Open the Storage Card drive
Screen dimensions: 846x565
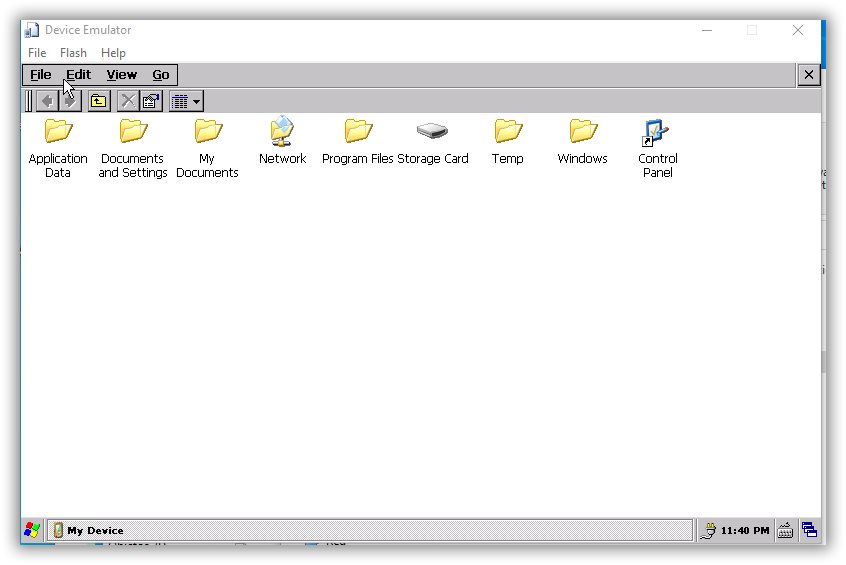point(432,141)
